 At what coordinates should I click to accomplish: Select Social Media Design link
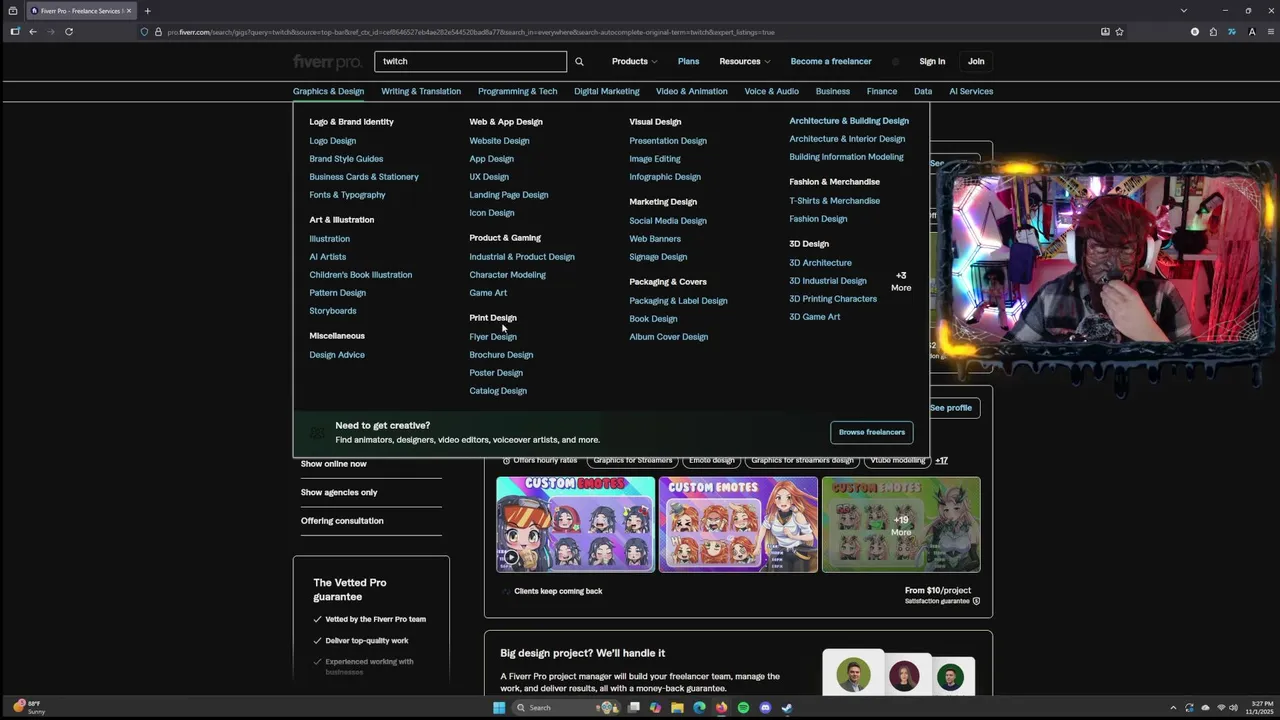pyautogui.click(x=668, y=221)
